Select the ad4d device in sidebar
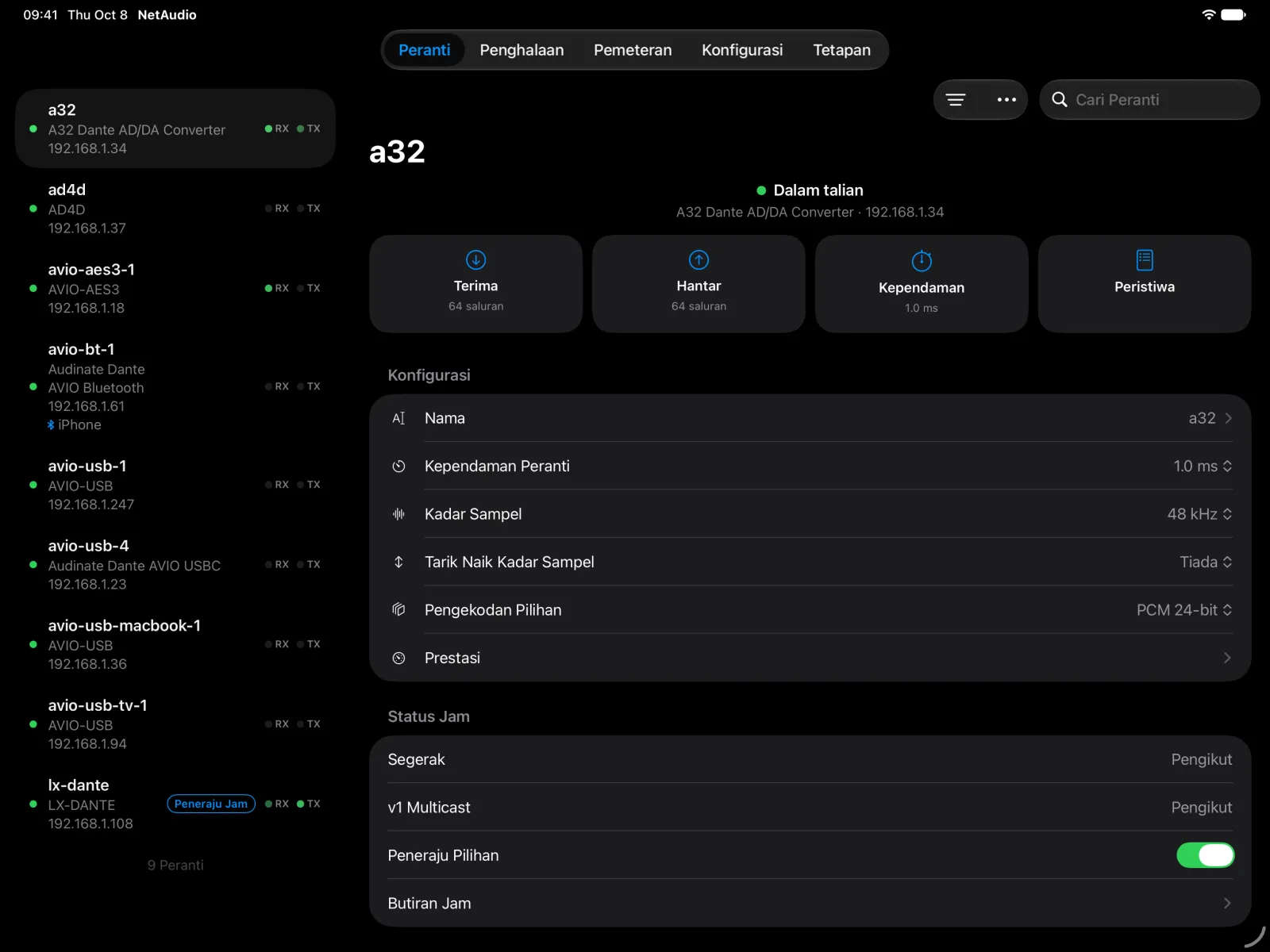 [175, 209]
